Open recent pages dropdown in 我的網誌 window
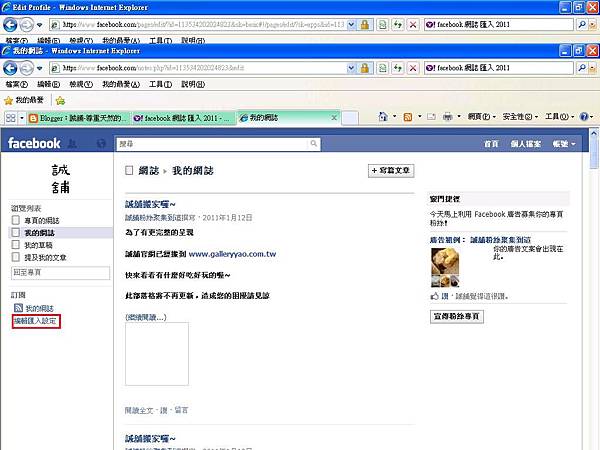 [x=39, y=68]
